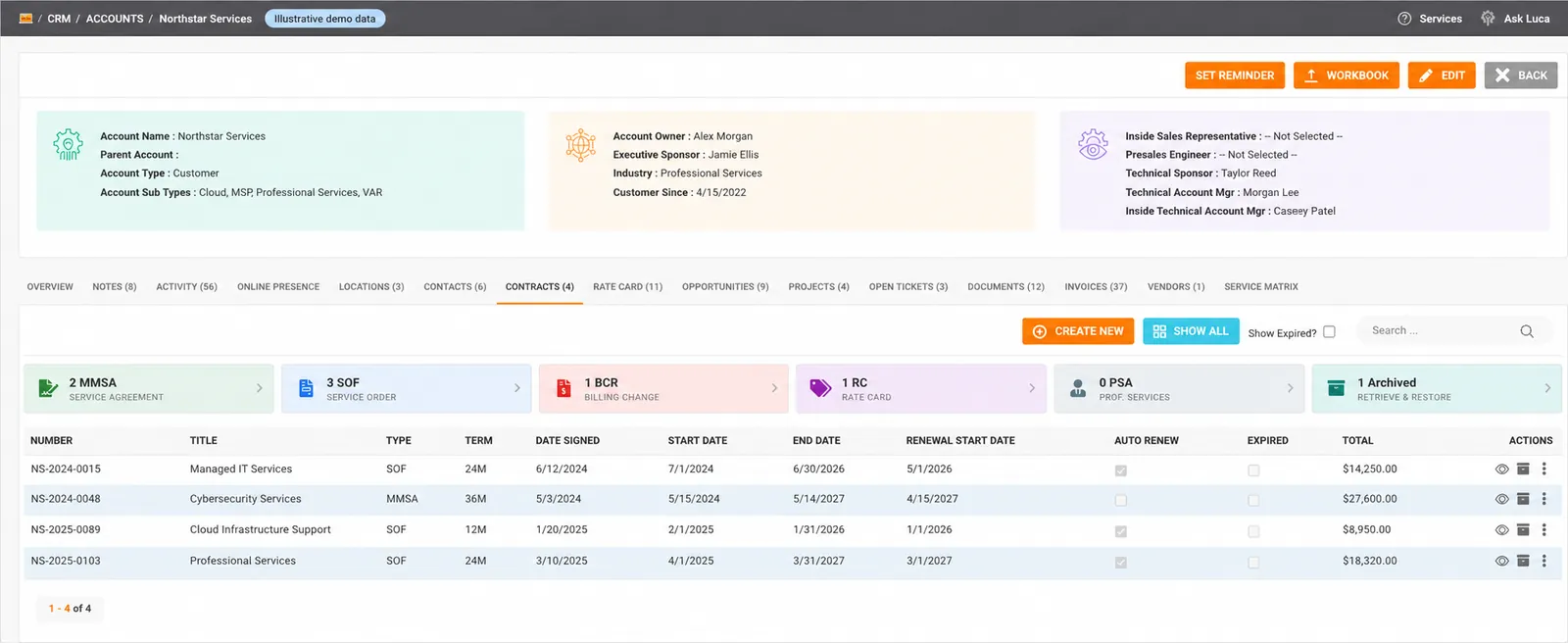
Task: Click the Set Reminder button
Action: pos(1235,75)
